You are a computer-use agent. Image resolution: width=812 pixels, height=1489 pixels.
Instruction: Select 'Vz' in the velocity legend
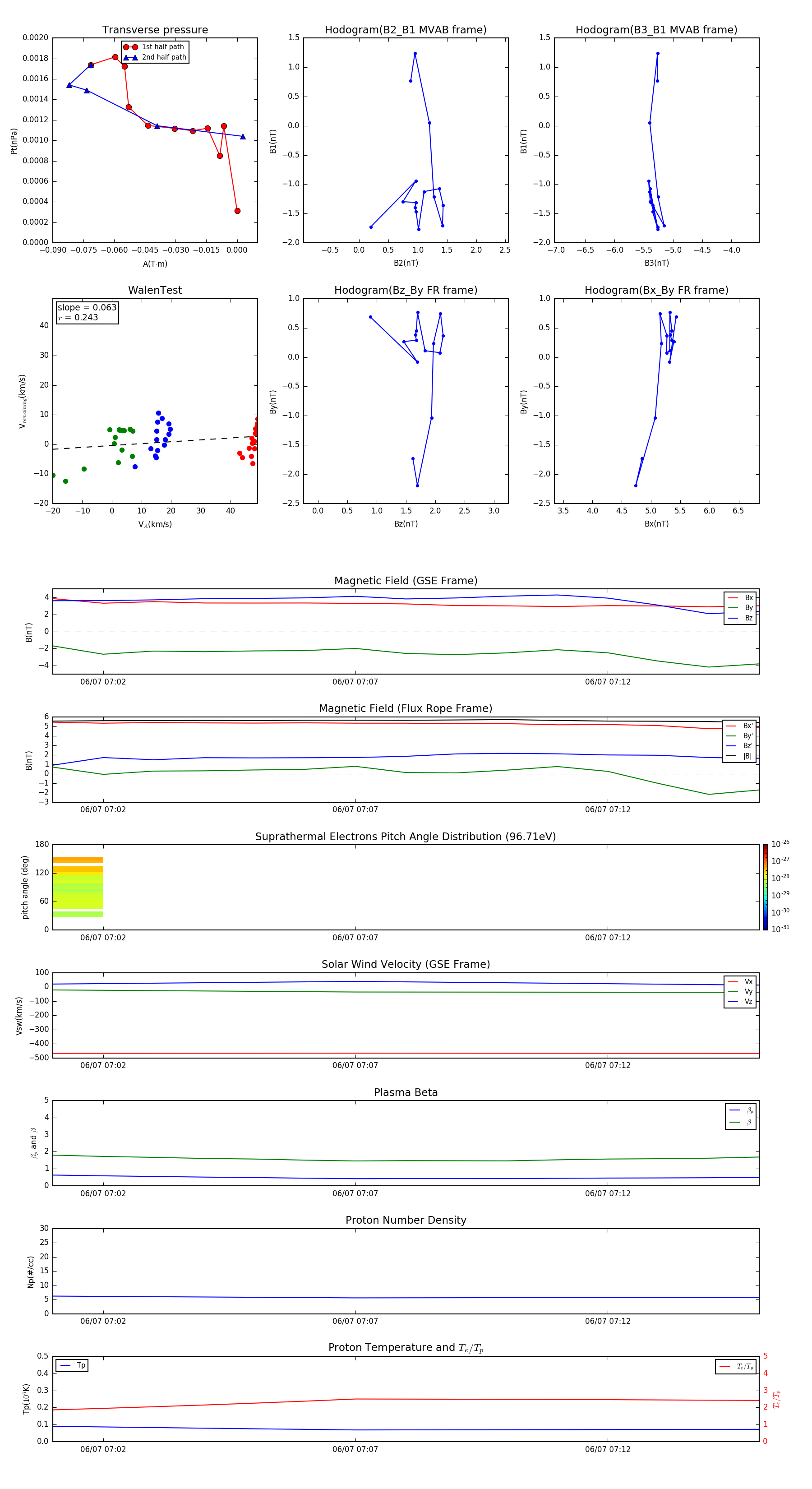740,1002
